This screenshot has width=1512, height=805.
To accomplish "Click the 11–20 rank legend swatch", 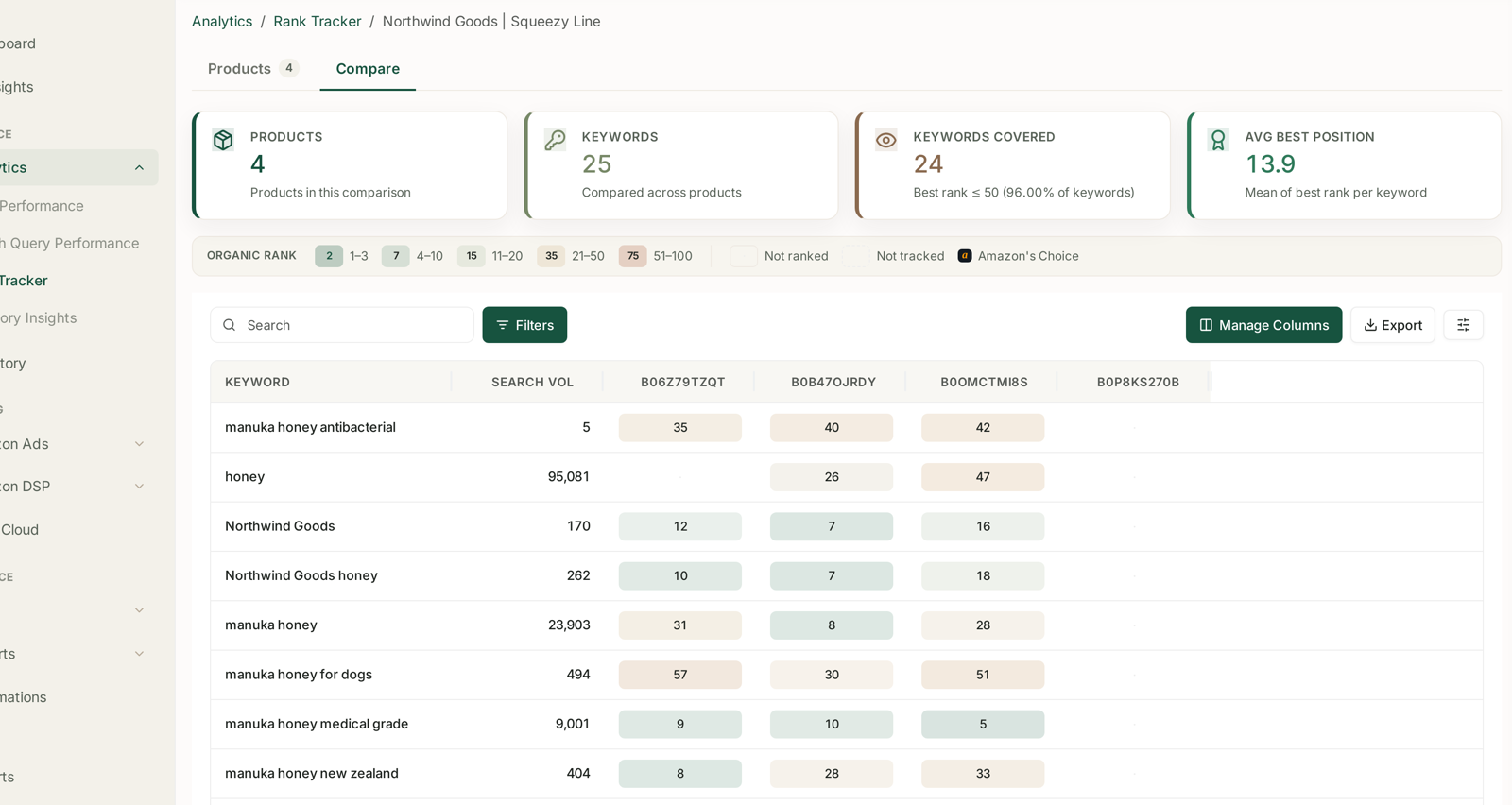I will click(472, 256).
